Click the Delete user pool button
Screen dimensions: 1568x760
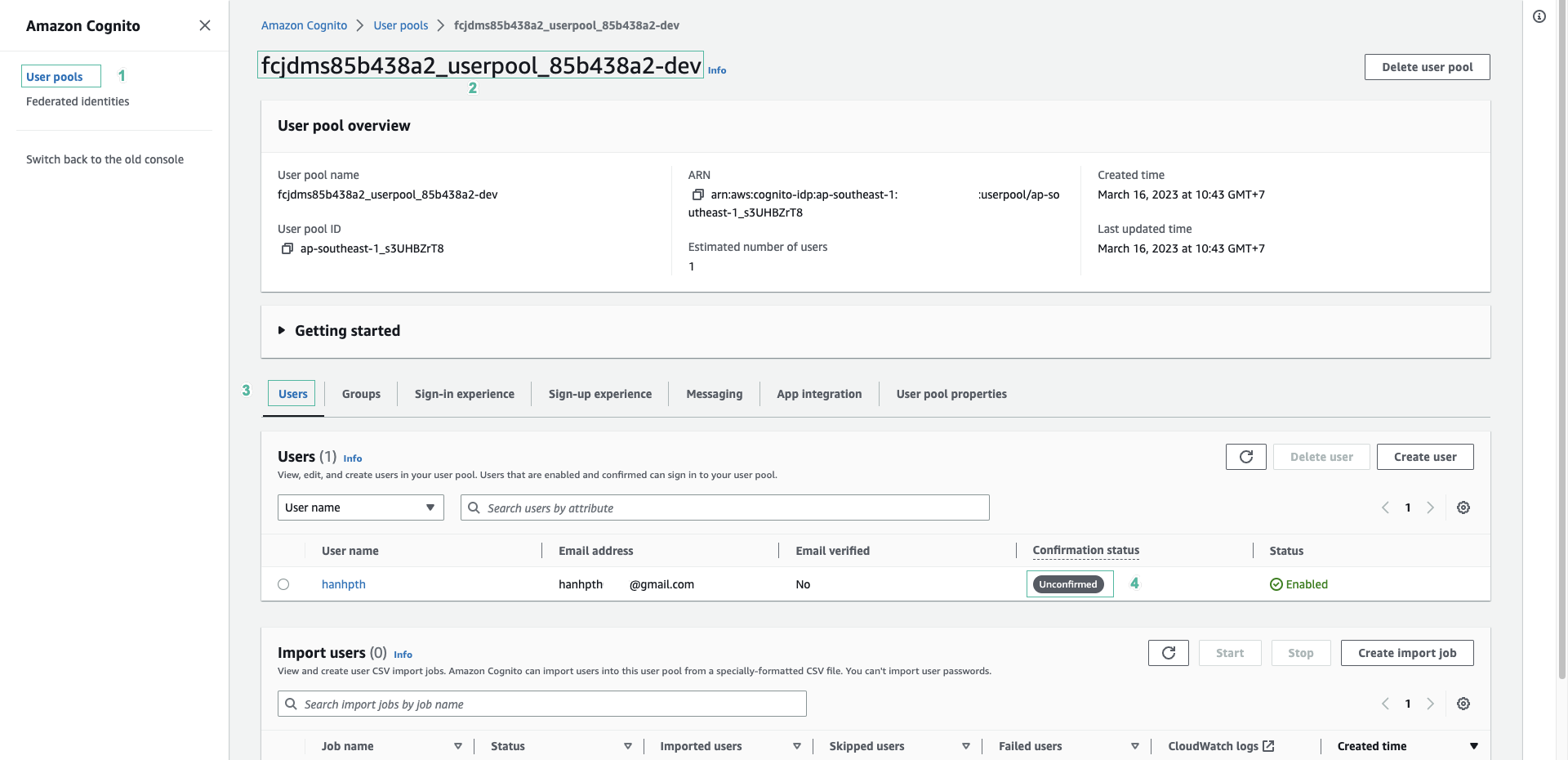point(1428,67)
